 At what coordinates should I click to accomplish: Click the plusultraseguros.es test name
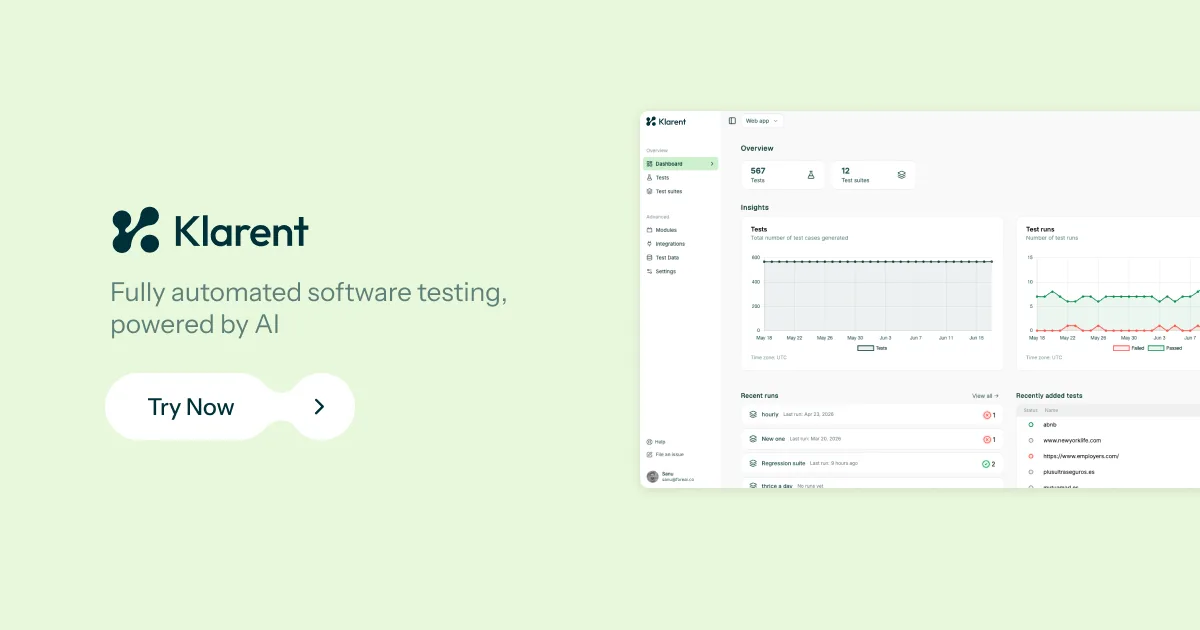tap(1070, 471)
